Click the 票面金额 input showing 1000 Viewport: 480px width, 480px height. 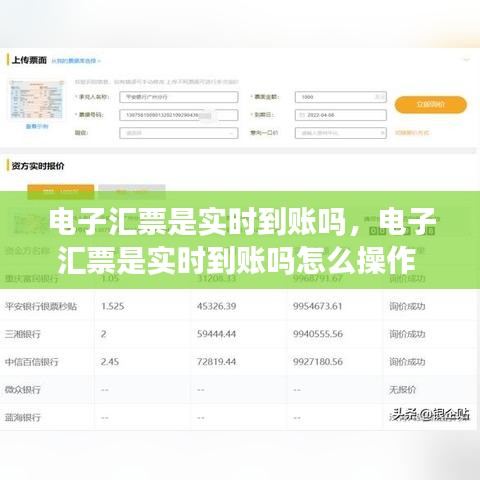(x=341, y=97)
